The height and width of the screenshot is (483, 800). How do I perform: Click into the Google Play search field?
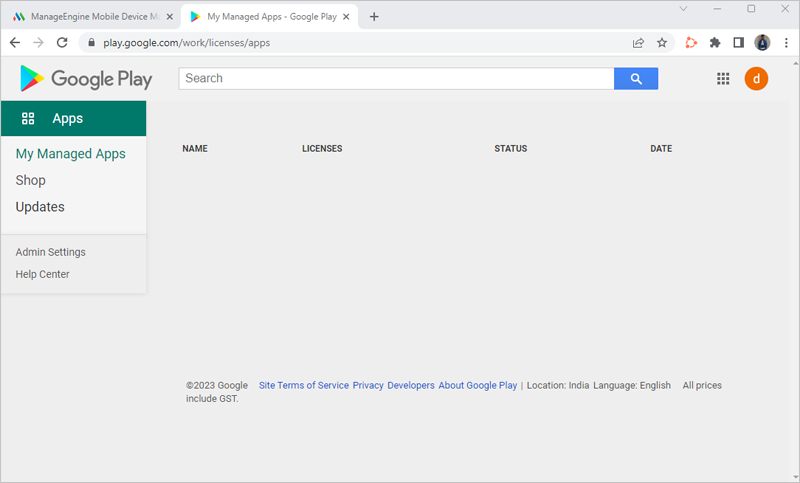coord(395,79)
